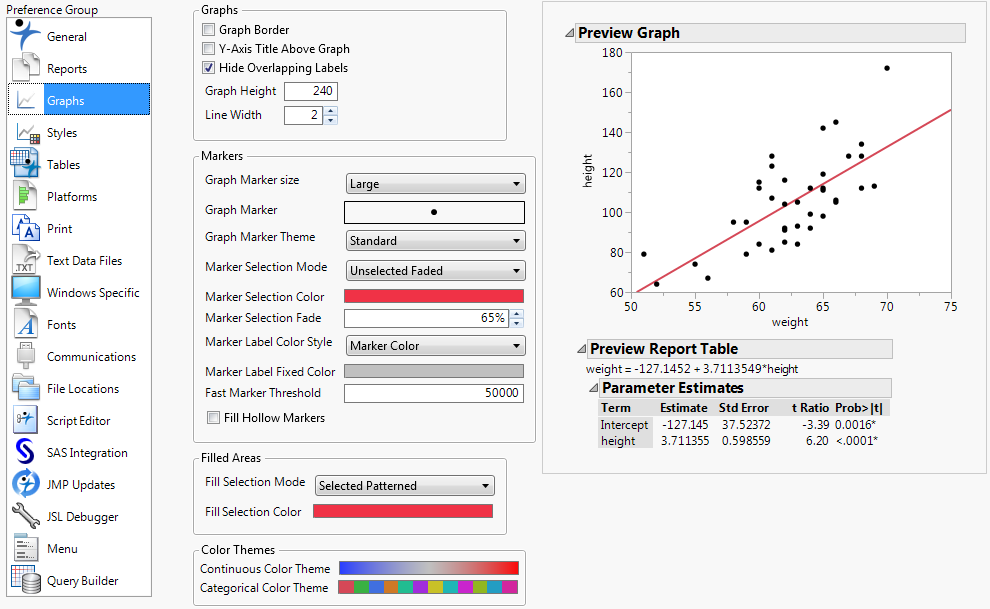Open the Graph Marker Theme dropdown
The height and width of the screenshot is (609, 990).
[x=436, y=240]
